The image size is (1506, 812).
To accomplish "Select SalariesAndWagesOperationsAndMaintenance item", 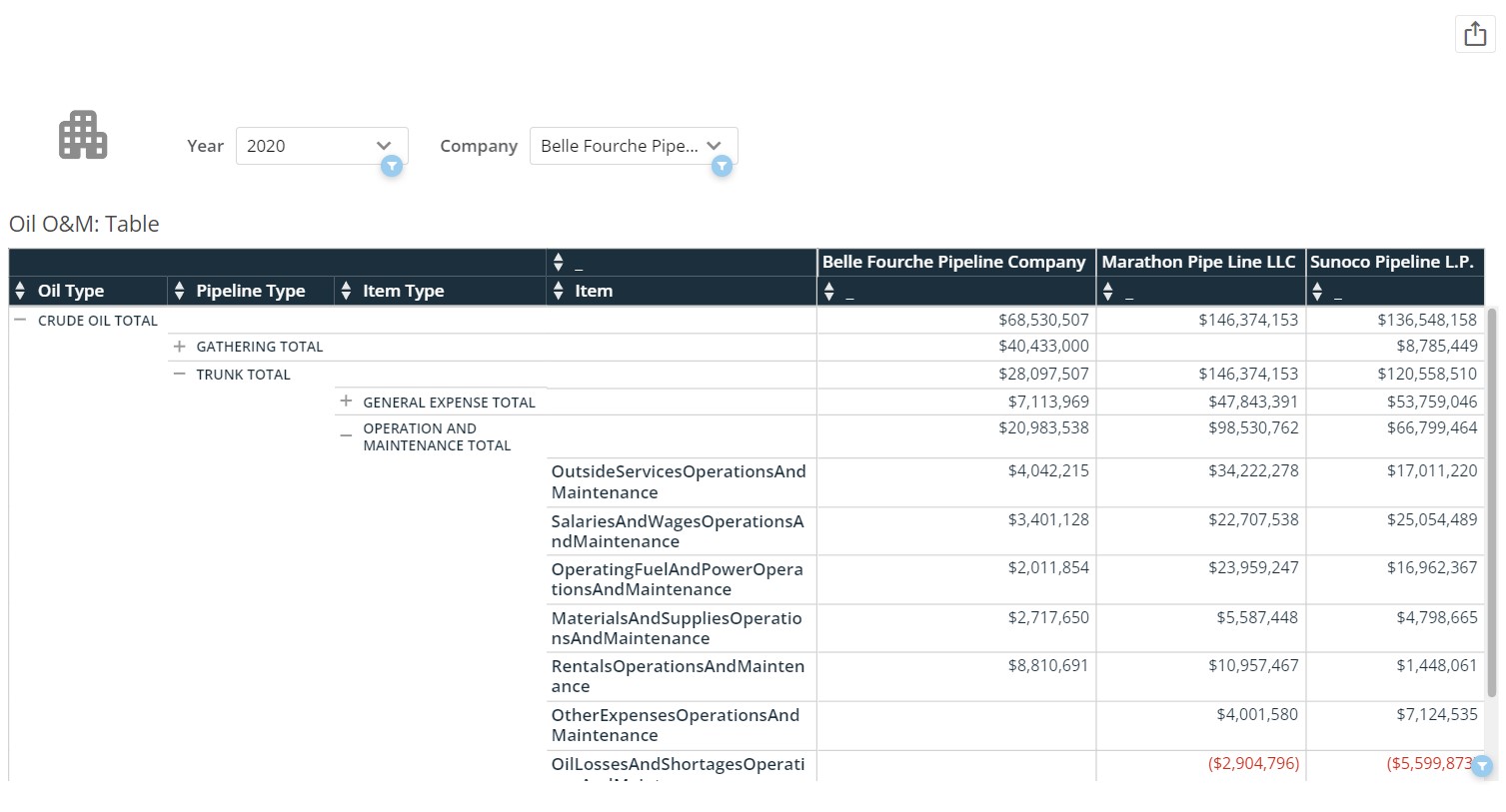I will click(678, 531).
